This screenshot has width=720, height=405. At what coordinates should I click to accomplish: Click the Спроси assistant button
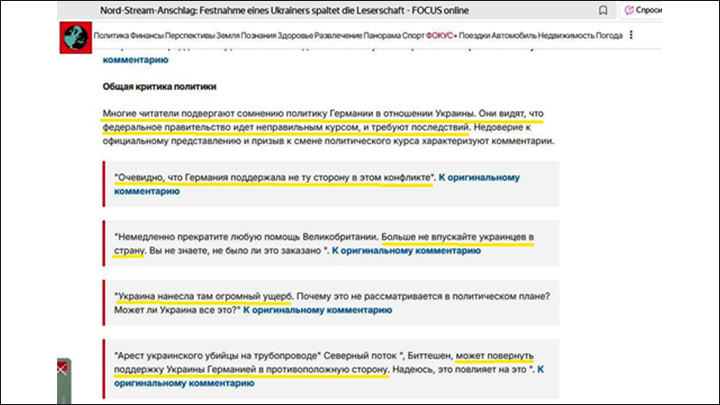642,10
